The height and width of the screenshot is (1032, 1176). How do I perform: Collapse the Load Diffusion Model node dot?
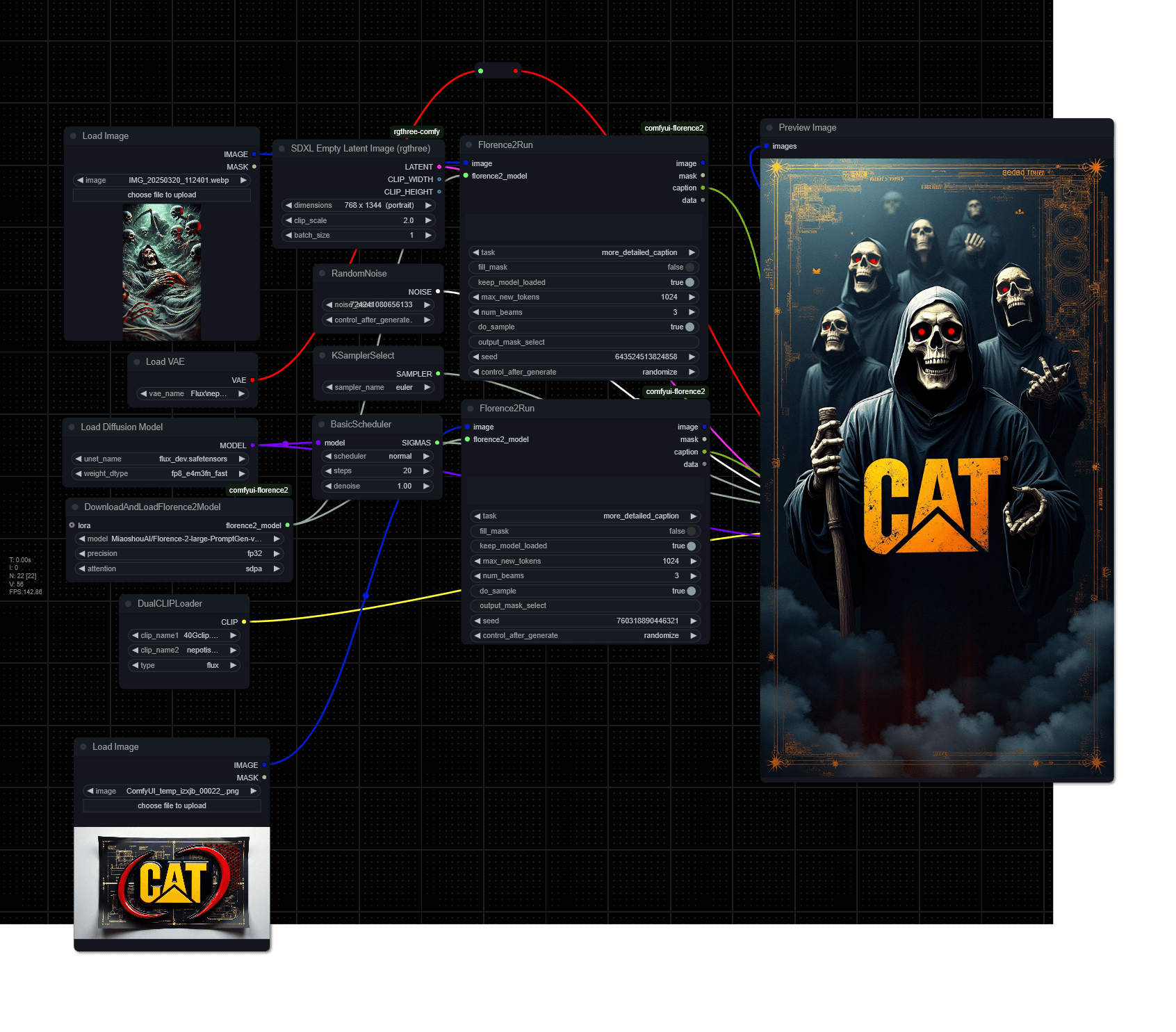coord(72,427)
